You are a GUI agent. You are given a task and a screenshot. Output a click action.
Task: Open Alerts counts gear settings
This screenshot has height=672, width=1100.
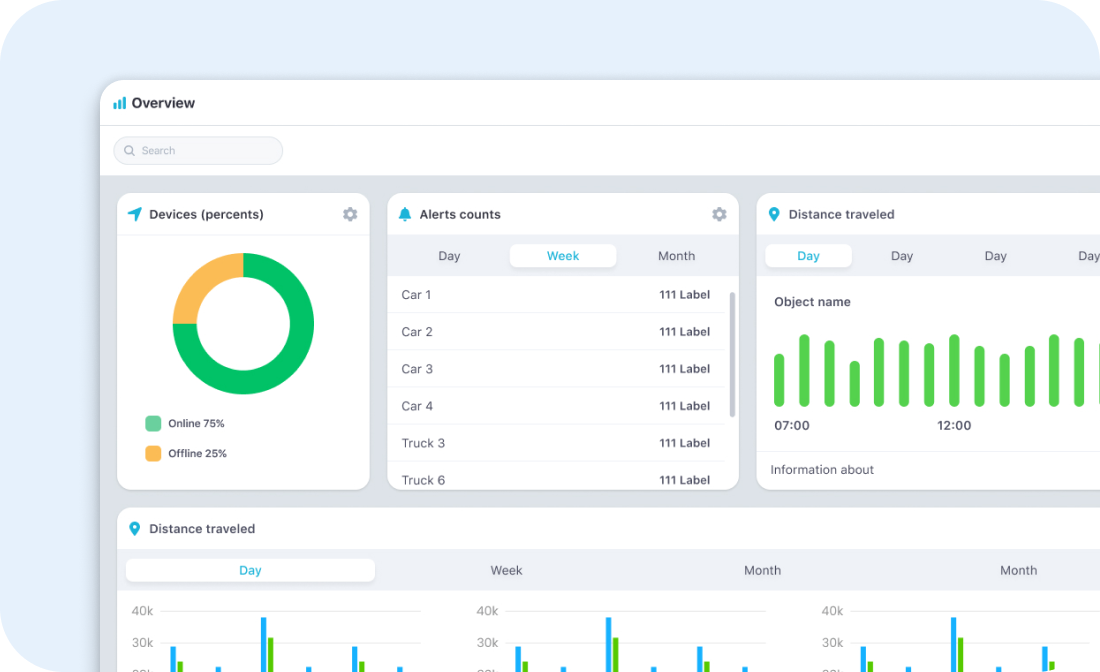click(719, 214)
